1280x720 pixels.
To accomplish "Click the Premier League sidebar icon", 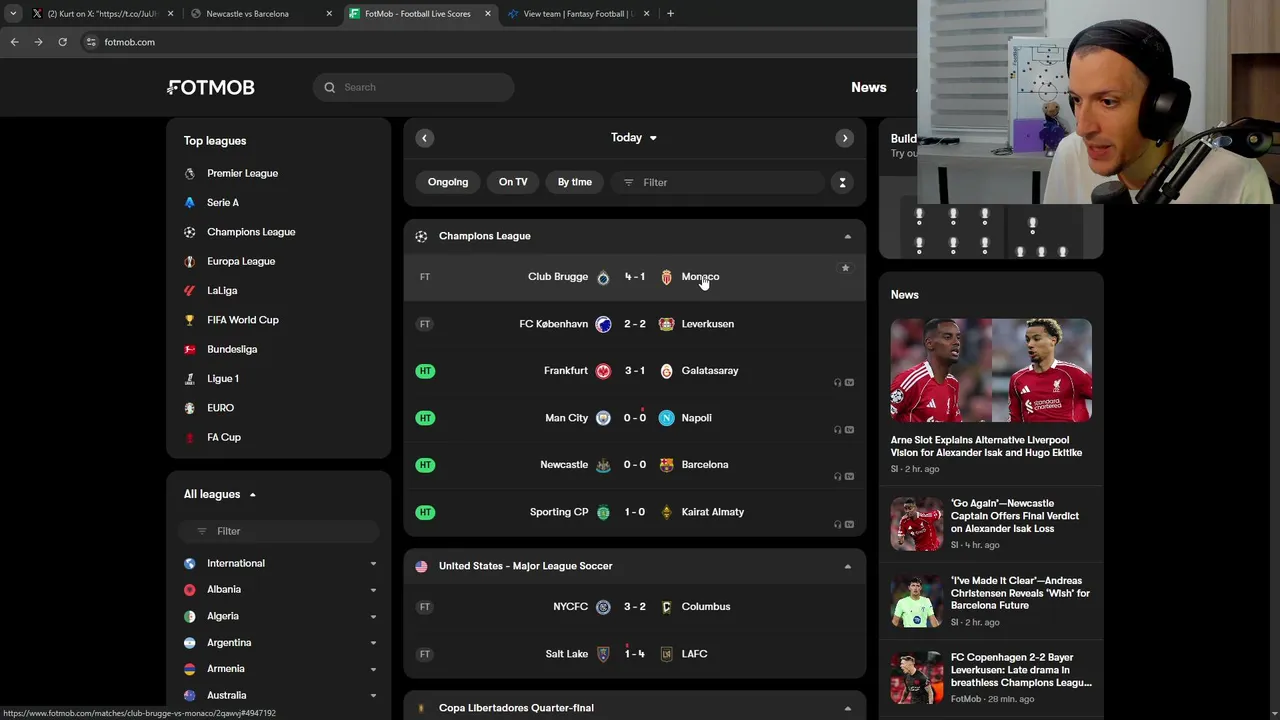I will pyautogui.click(x=189, y=173).
